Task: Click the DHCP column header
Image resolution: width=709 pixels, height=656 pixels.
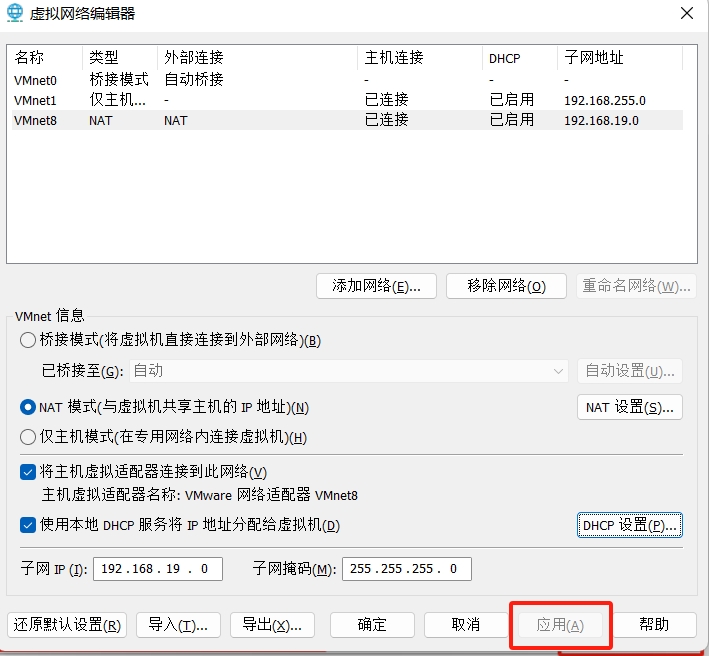Action: click(520, 57)
